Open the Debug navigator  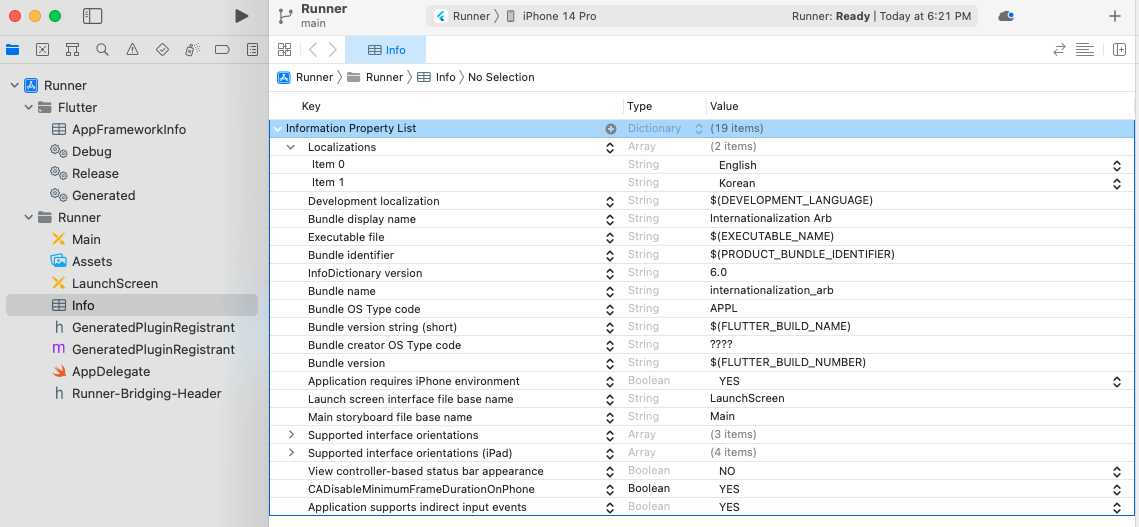point(192,49)
